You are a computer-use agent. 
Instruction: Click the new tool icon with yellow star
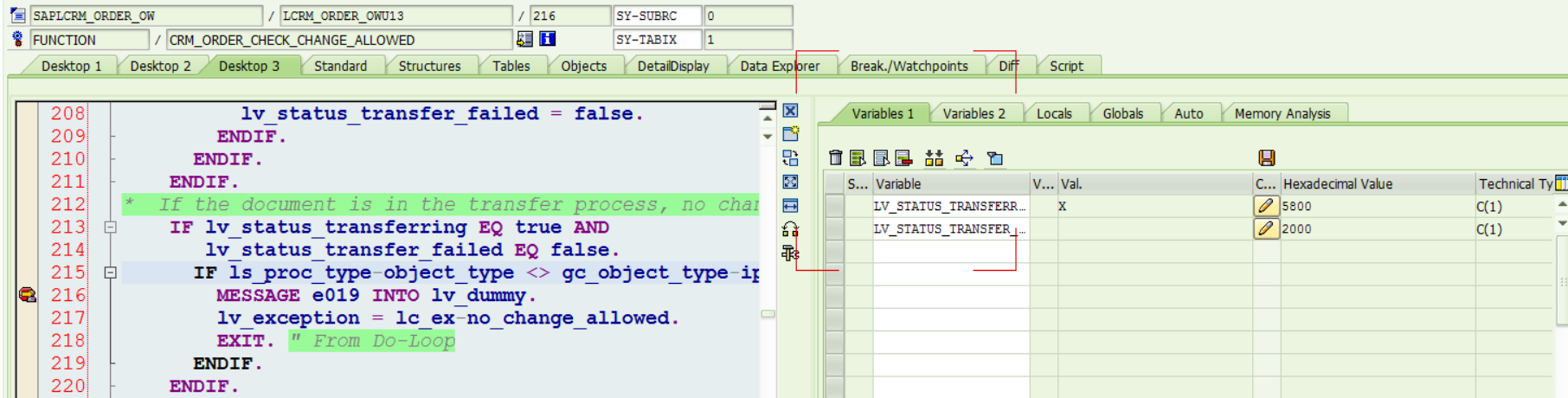[x=790, y=134]
